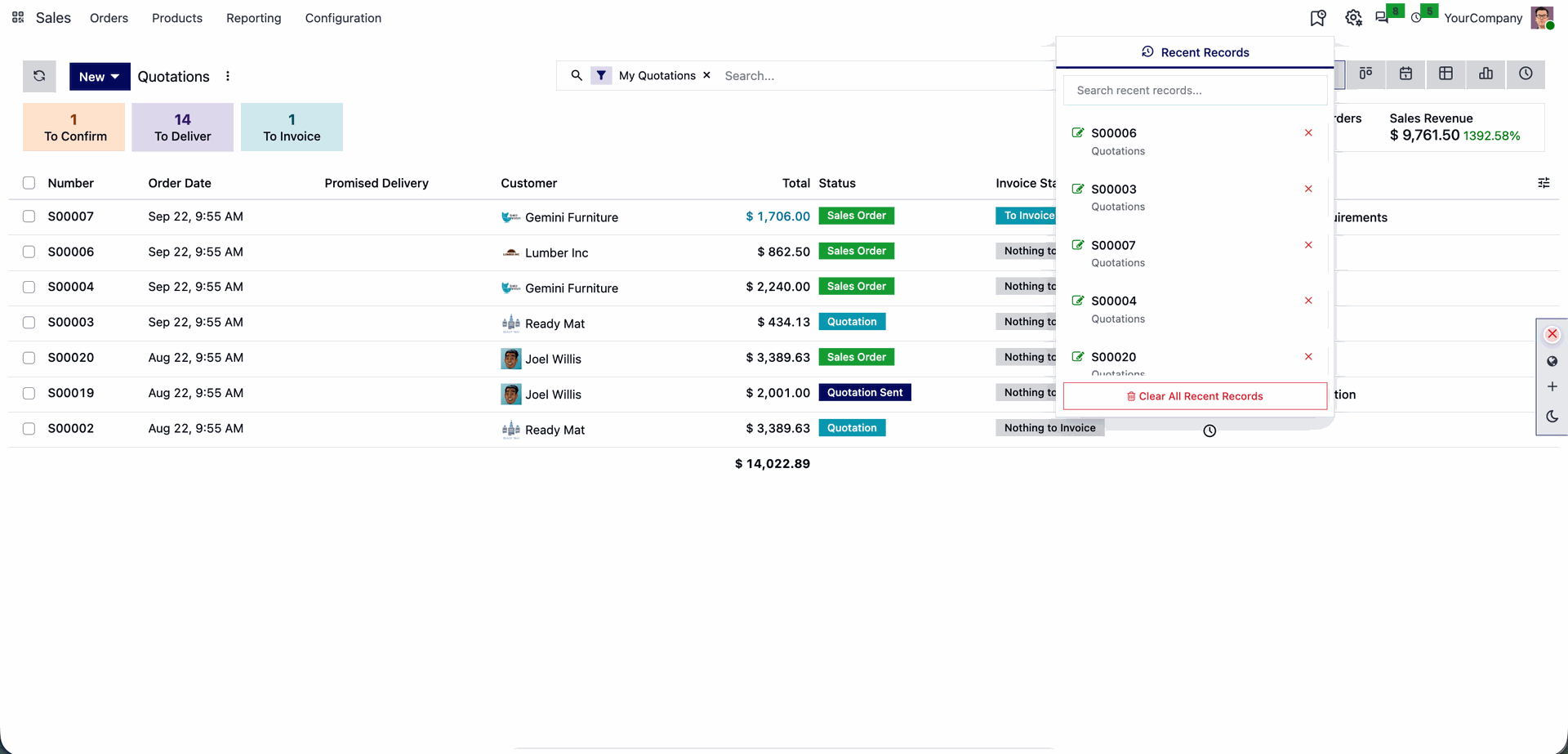This screenshot has width=1568, height=754.
Task: Switch to kanban view
Action: [x=1365, y=74]
